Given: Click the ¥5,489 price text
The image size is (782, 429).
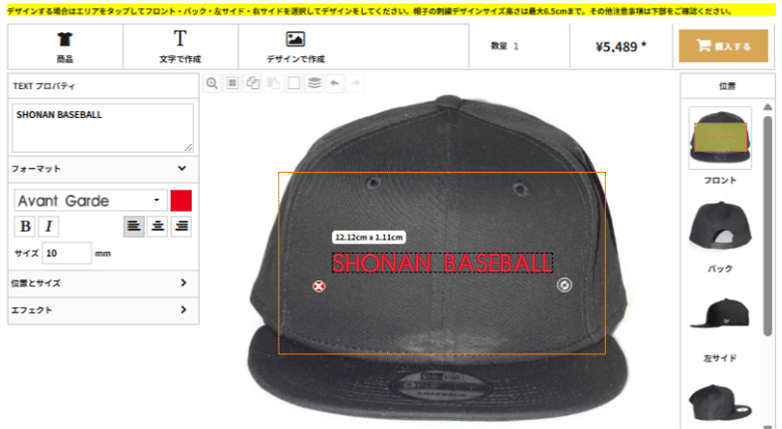Looking at the screenshot, I should (620, 46).
